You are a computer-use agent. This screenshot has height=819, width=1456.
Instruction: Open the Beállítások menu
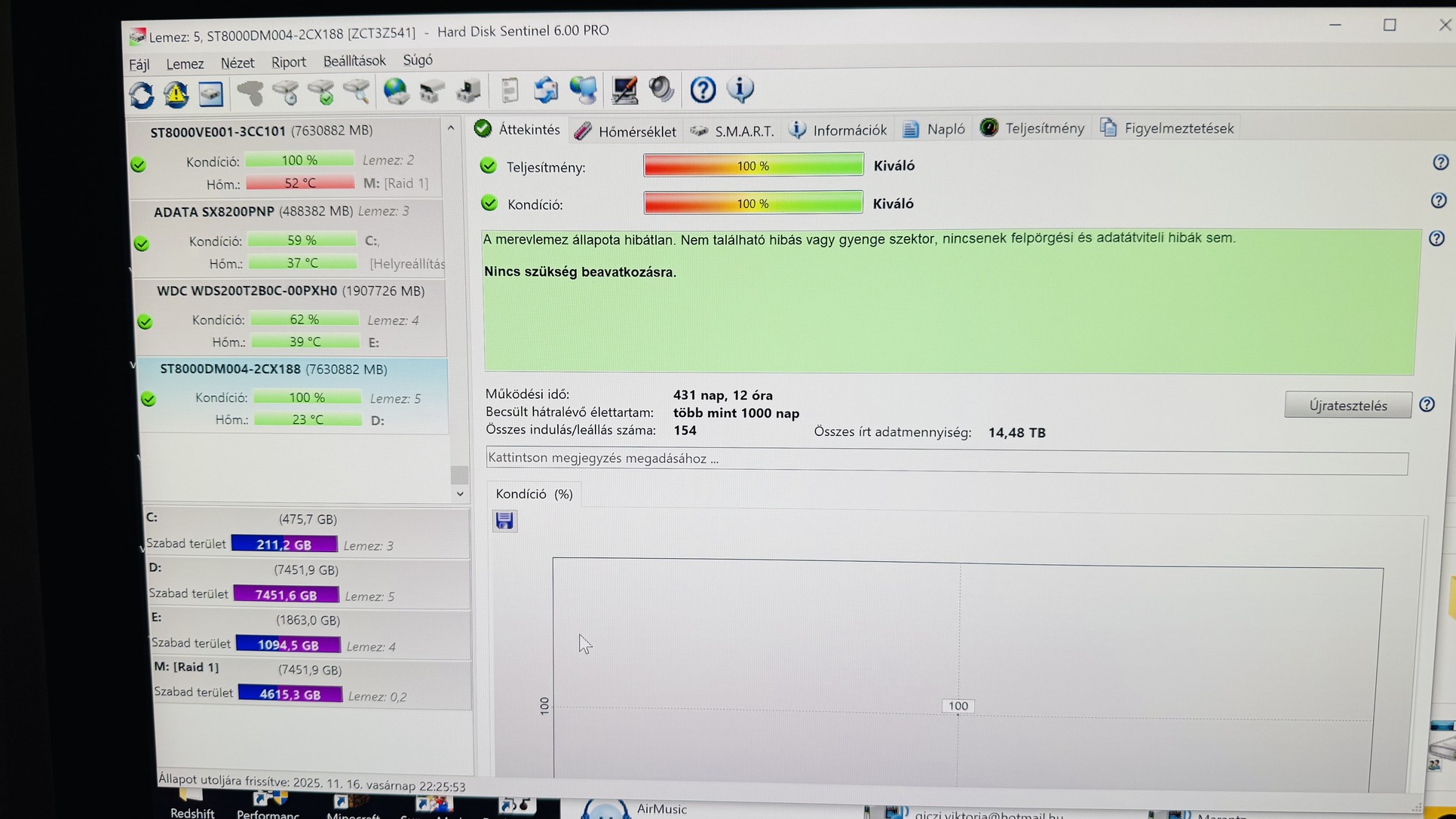click(354, 61)
